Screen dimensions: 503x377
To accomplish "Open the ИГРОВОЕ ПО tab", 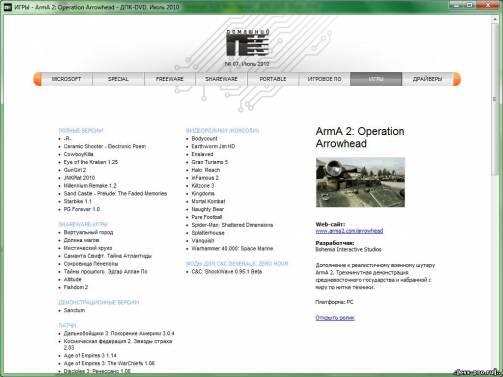I will tap(324, 79).
